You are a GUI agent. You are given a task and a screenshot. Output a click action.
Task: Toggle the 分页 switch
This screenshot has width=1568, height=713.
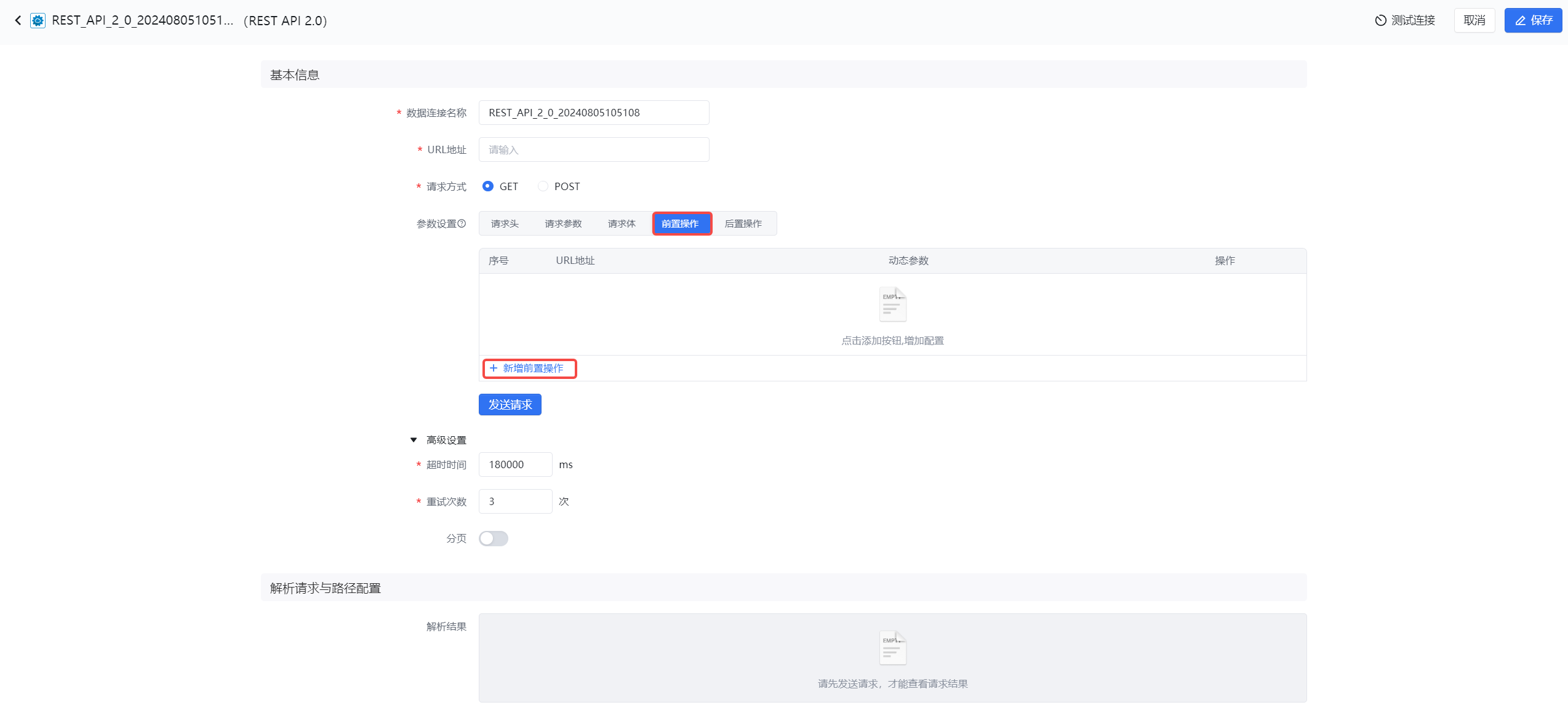coord(494,539)
